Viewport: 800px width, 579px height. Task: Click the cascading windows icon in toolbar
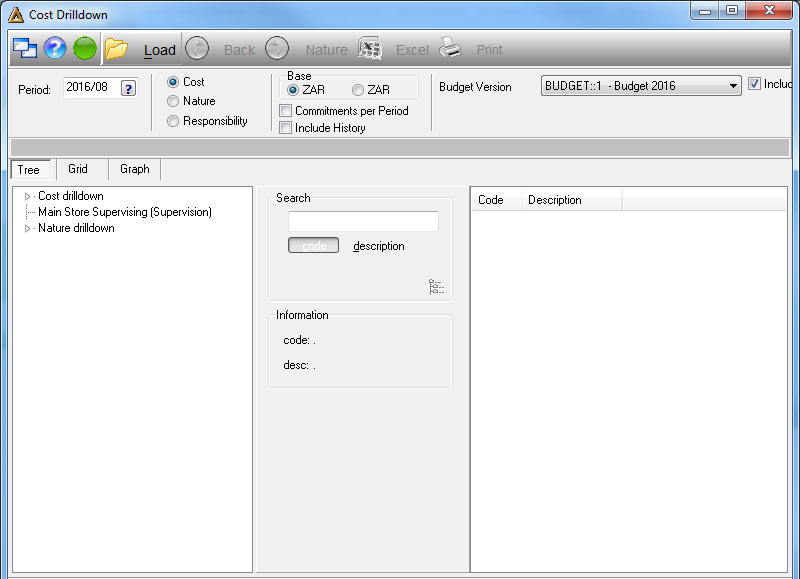[24, 48]
